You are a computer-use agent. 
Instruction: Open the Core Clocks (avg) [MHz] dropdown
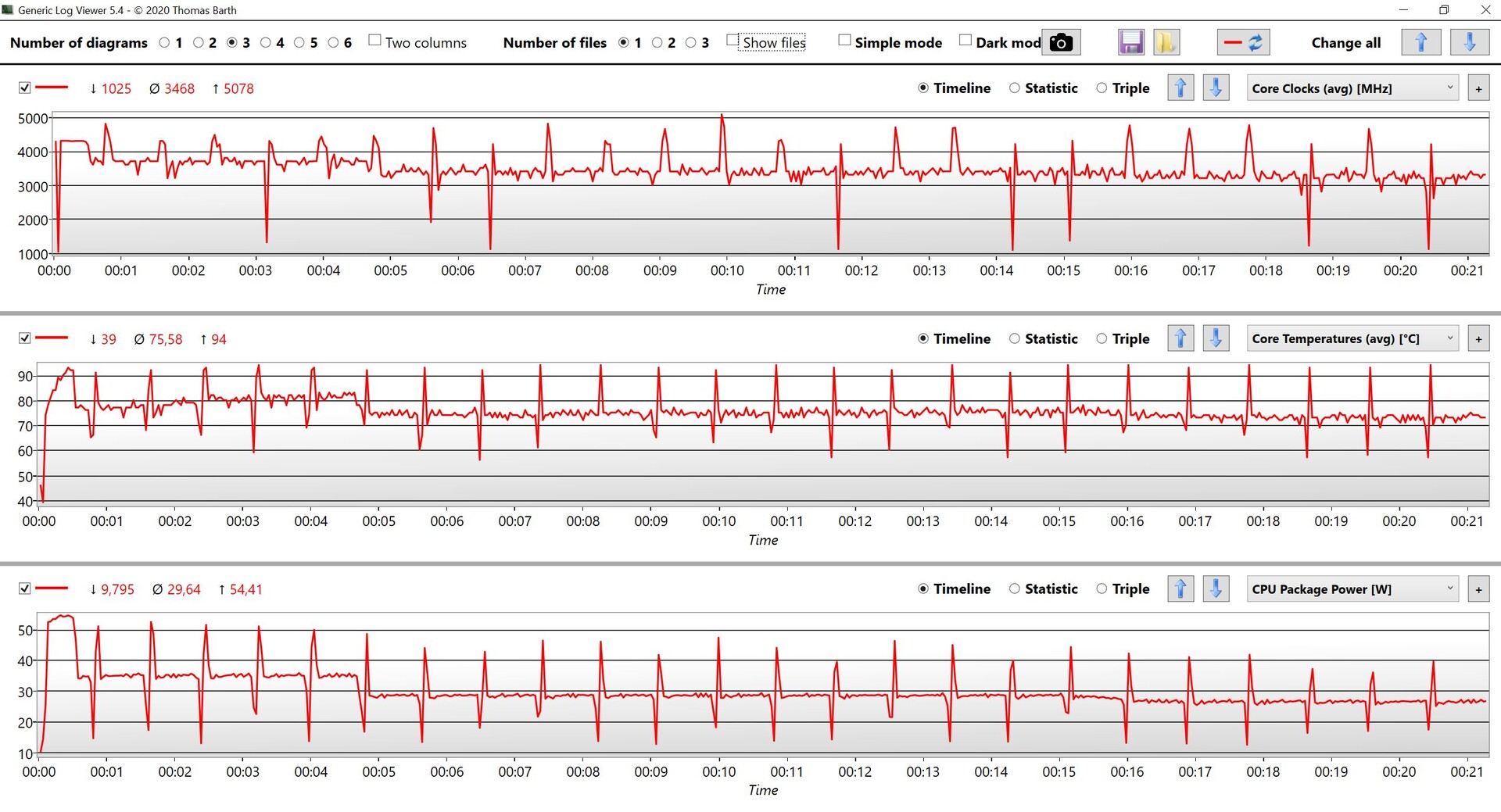(x=1352, y=88)
